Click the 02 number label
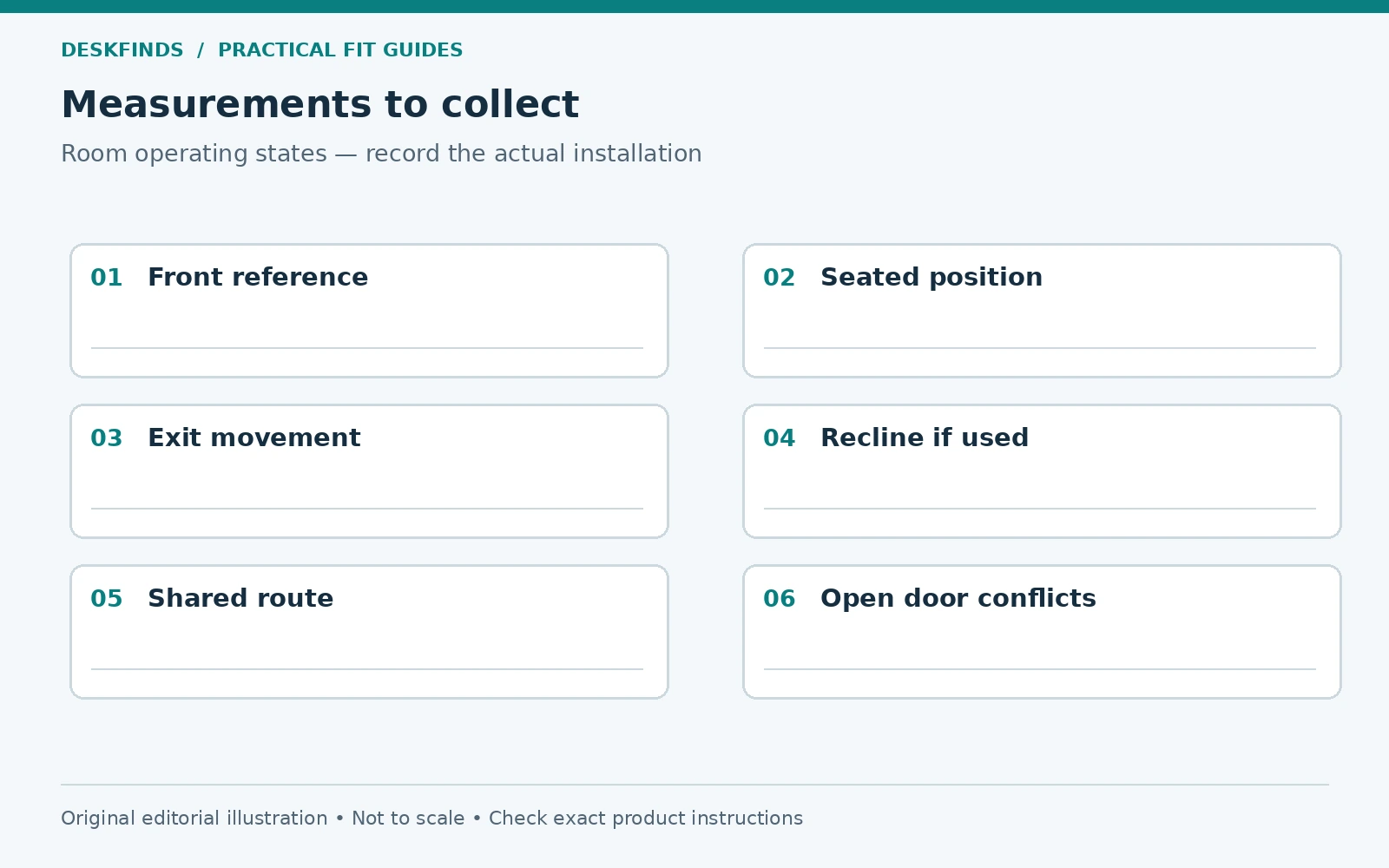Image resolution: width=1389 pixels, height=868 pixels. (780, 278)
